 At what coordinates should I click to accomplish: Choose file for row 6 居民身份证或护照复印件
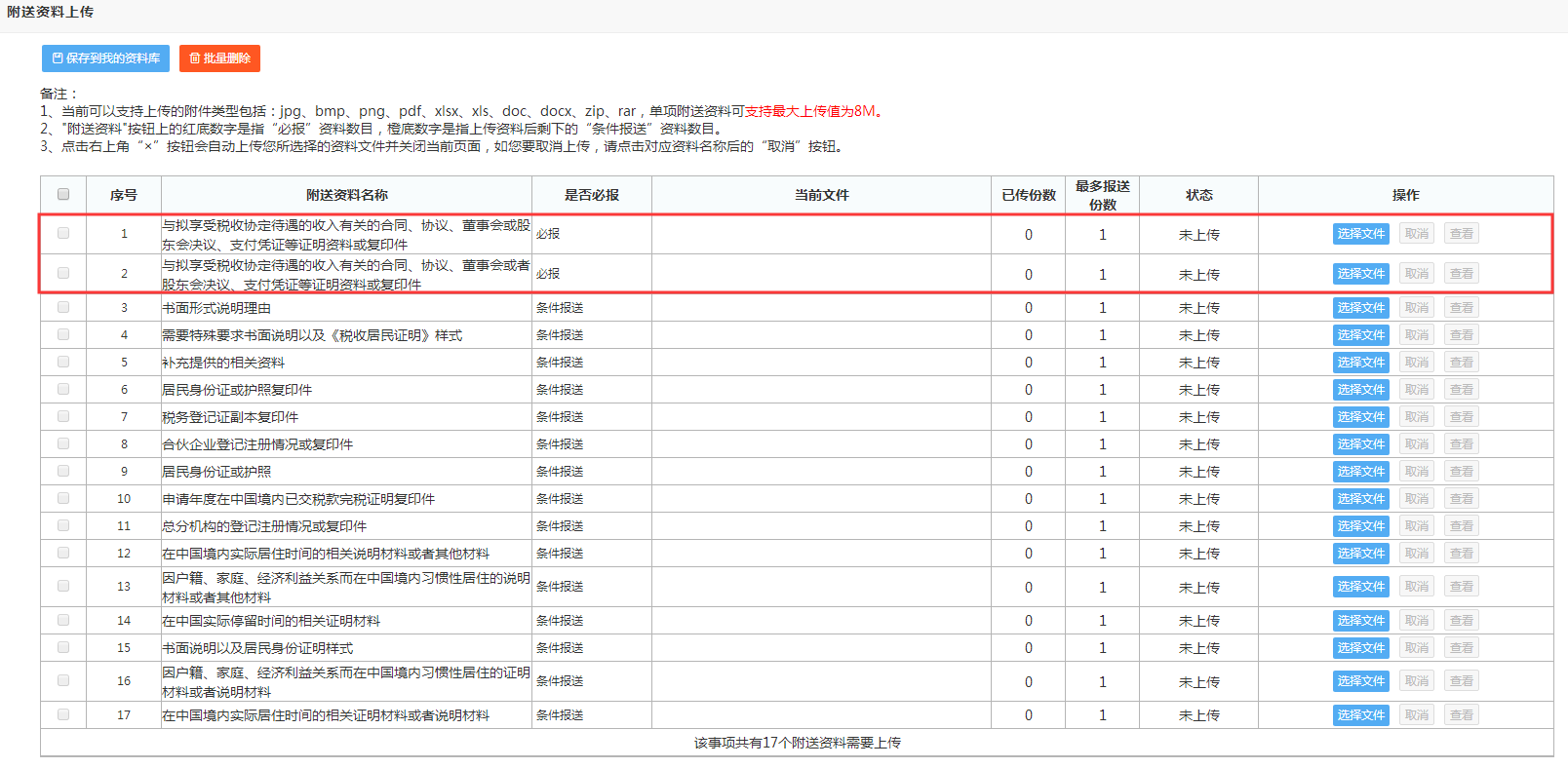coord(1361,390)
